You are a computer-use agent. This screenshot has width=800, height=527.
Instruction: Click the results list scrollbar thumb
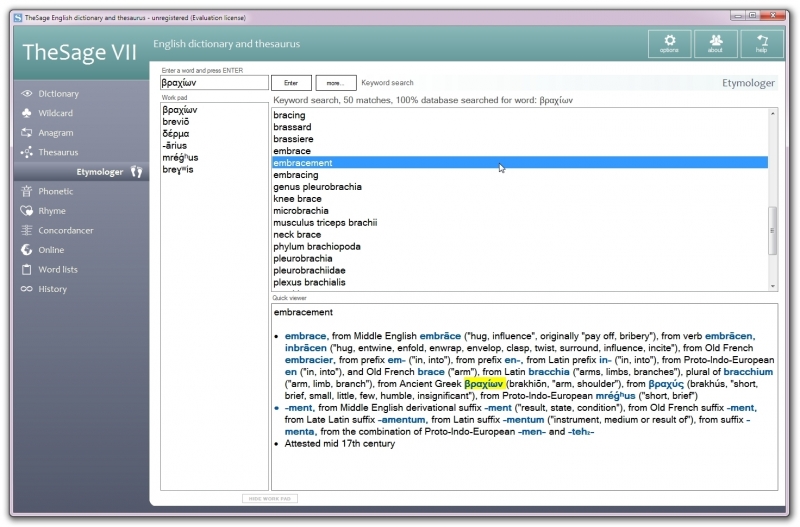(772, 231)
